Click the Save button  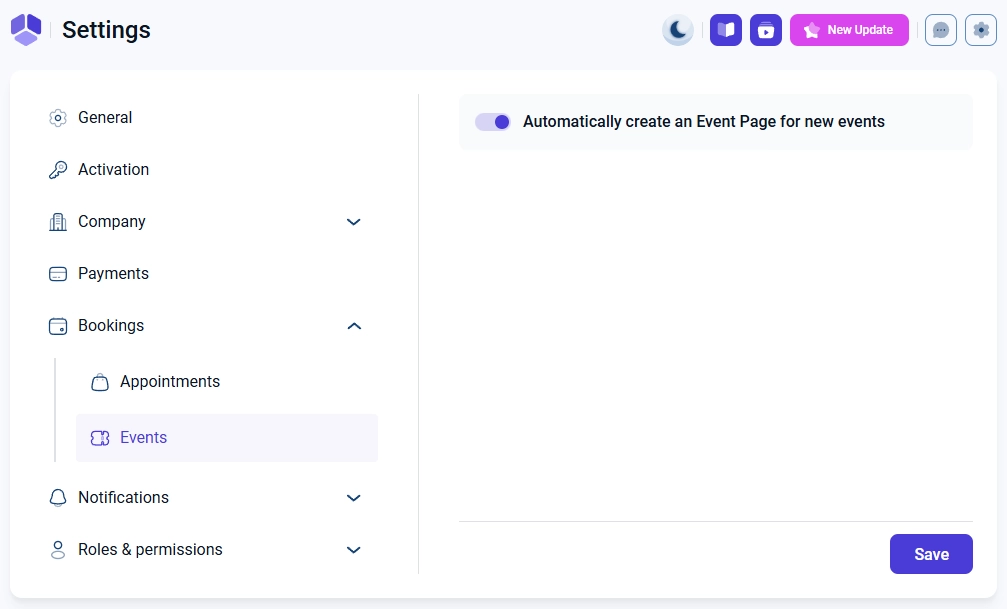coord(931,554)
